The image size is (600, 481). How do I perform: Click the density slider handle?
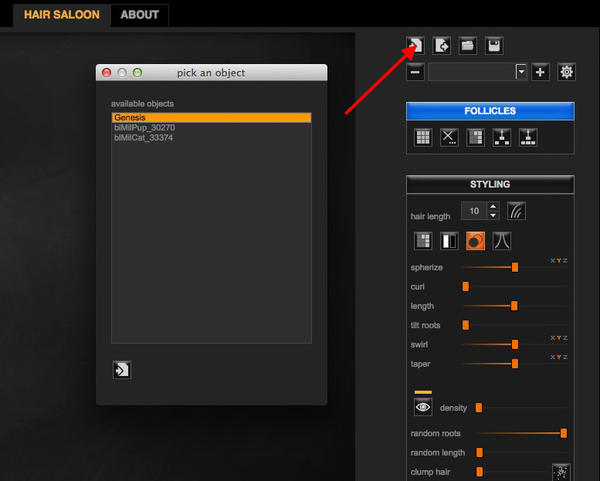tap(479, 408)
